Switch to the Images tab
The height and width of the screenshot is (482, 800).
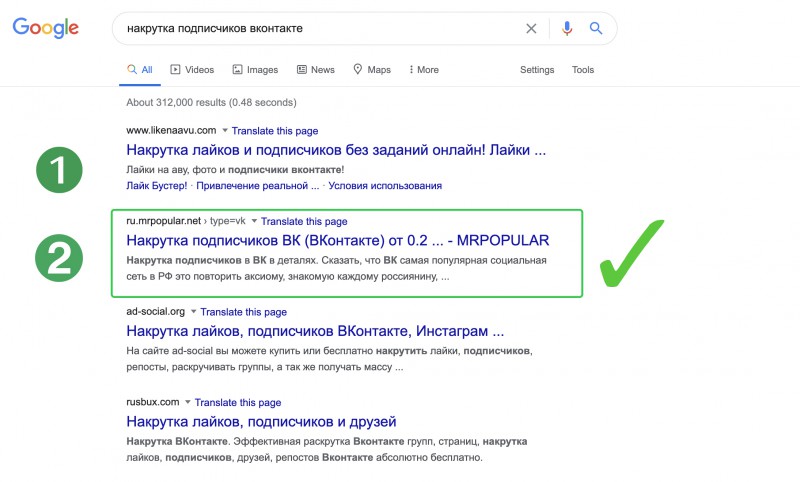(x=254, y=70)
